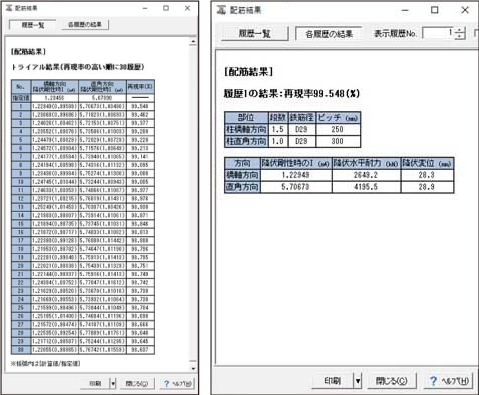The image size is (479, 395).
Task: Open the ヘルプ button in the left window
Action: click(177, 384)
